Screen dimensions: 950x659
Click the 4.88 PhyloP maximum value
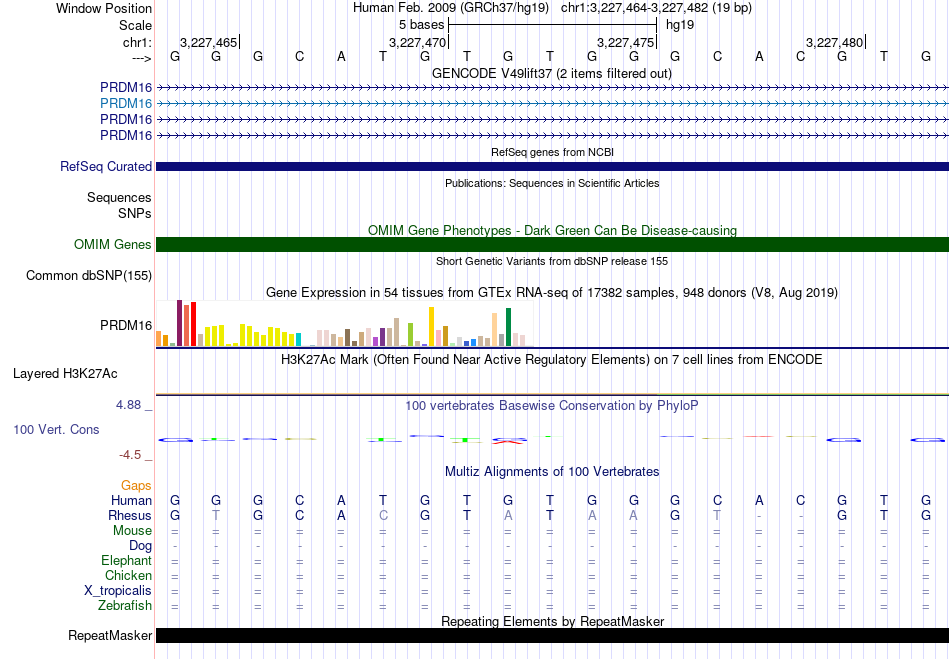click(x=128, y=405)
